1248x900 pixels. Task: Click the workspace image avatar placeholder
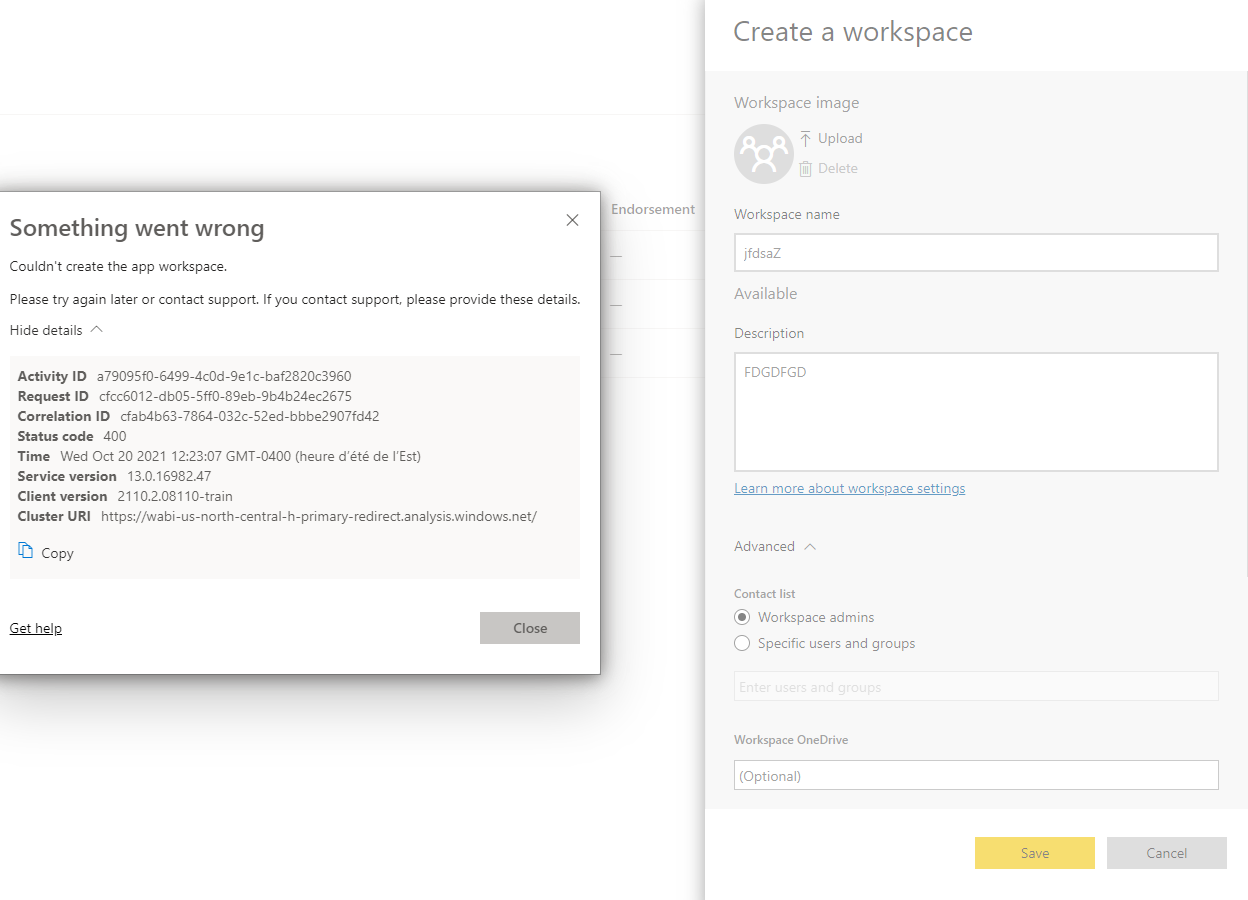764,153
